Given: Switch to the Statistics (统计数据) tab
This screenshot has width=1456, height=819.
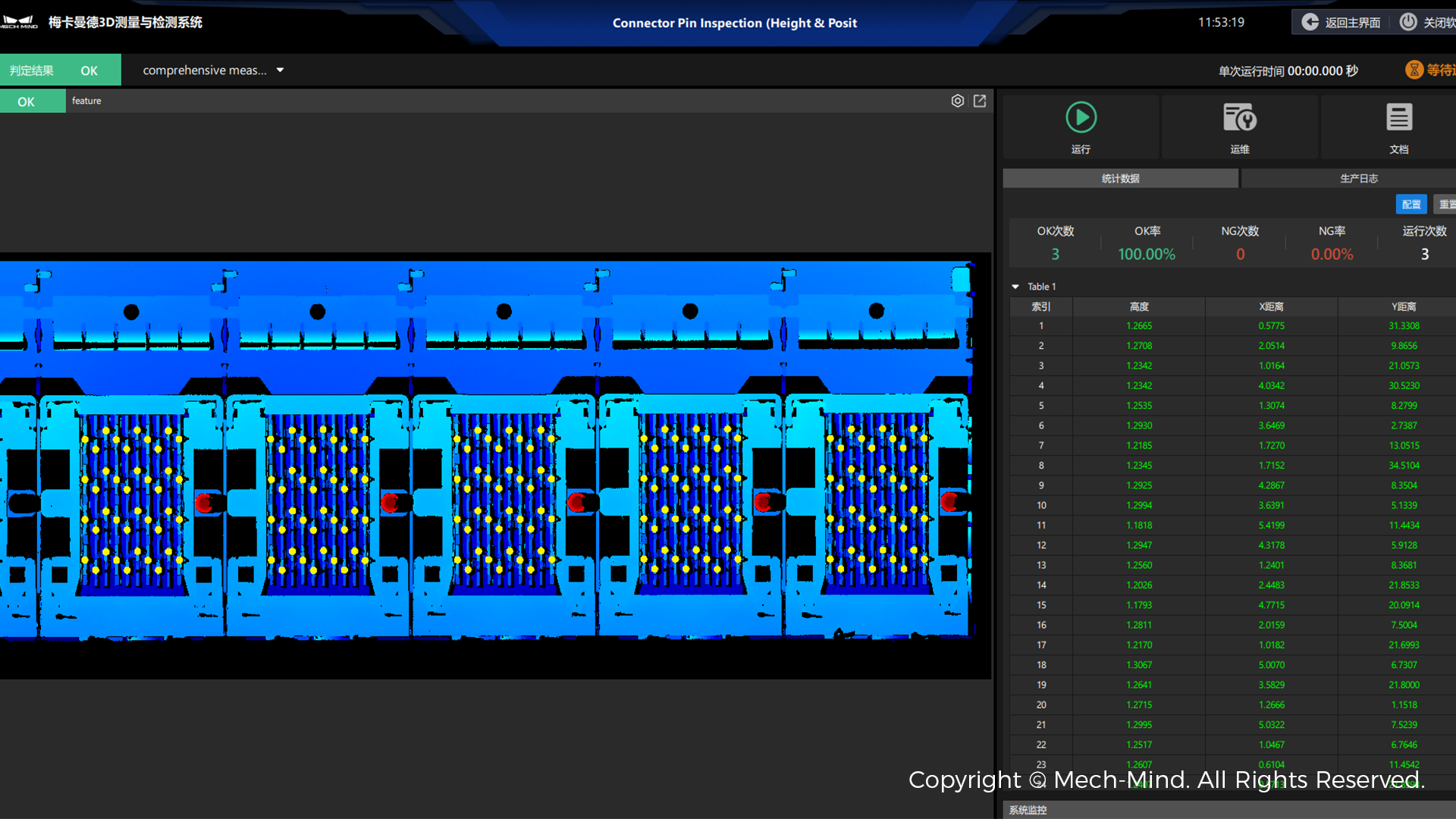Looking at the screenshot, I should pyautogui.click(x=1120, y=178).
